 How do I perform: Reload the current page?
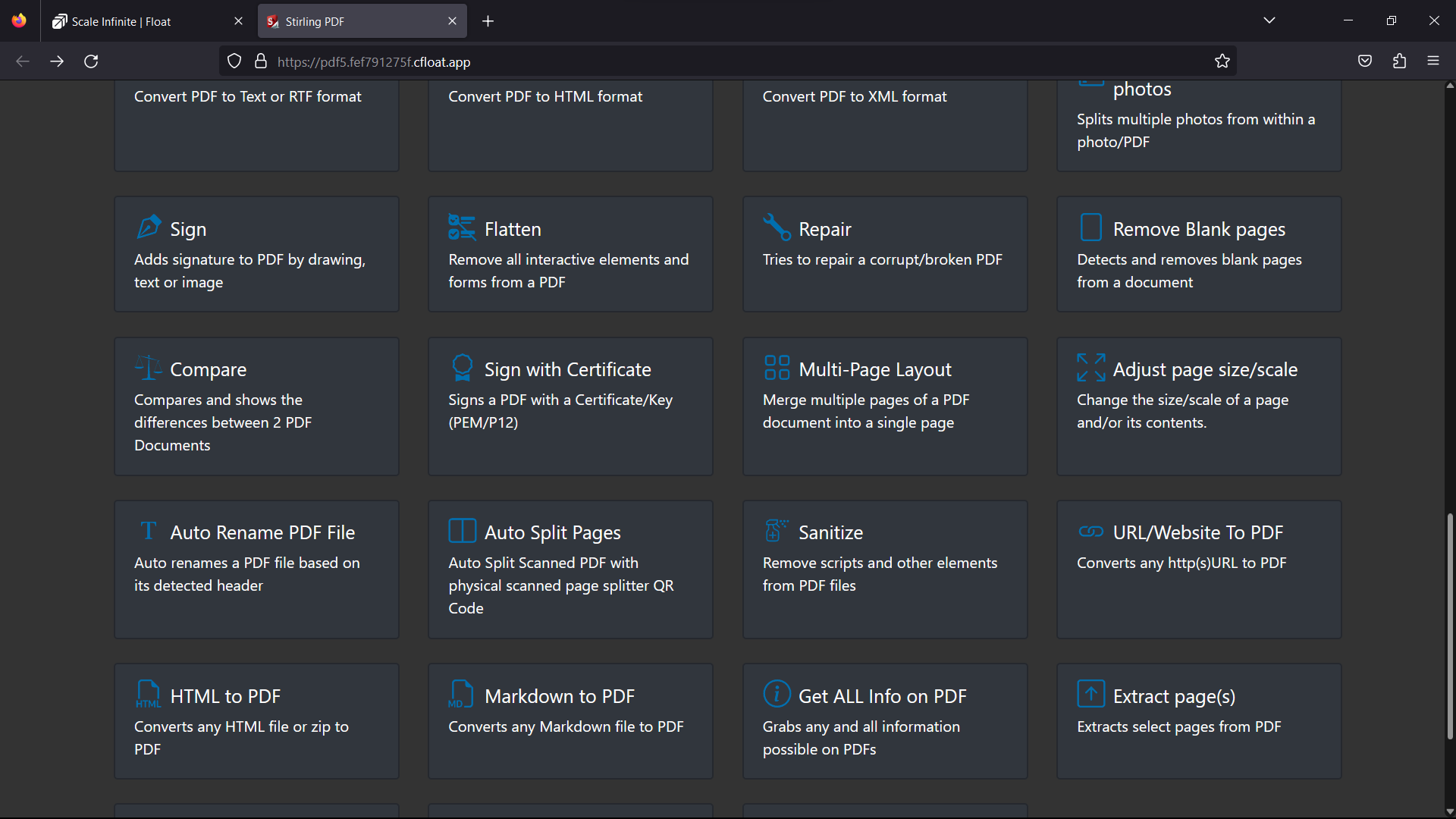pyautogui.click(x=91, y=61)
